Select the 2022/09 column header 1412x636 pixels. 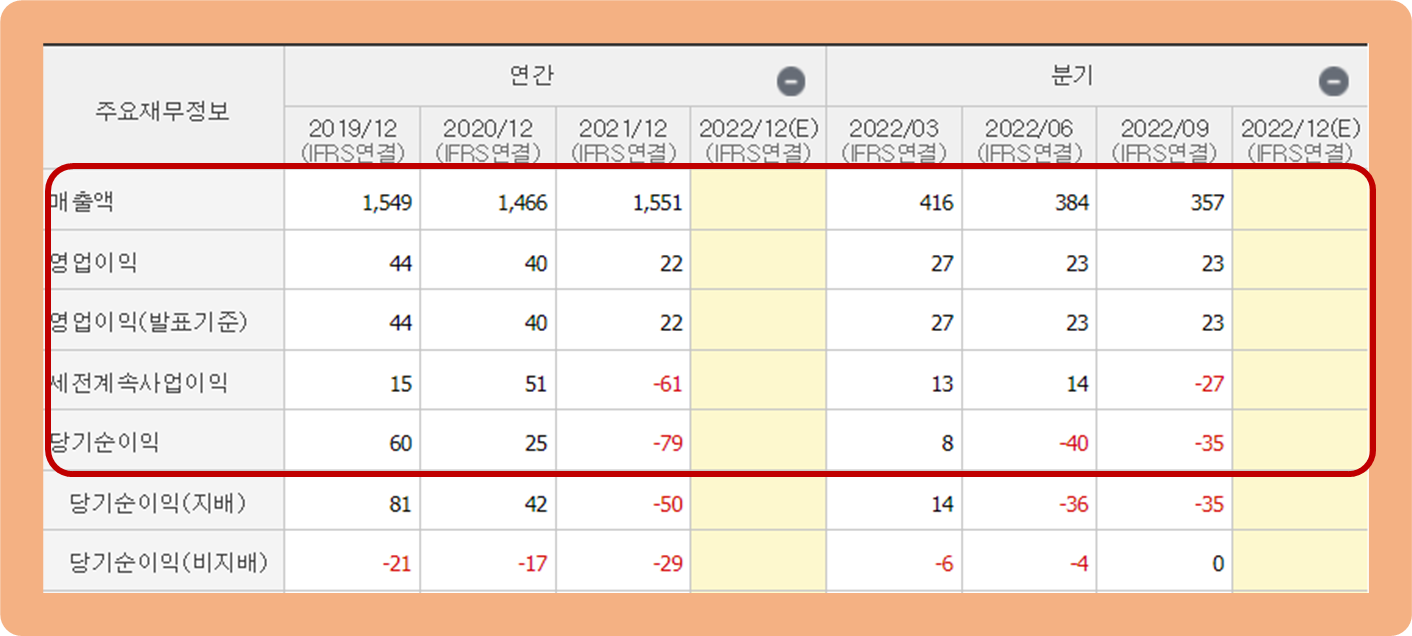coord(1165,140)
